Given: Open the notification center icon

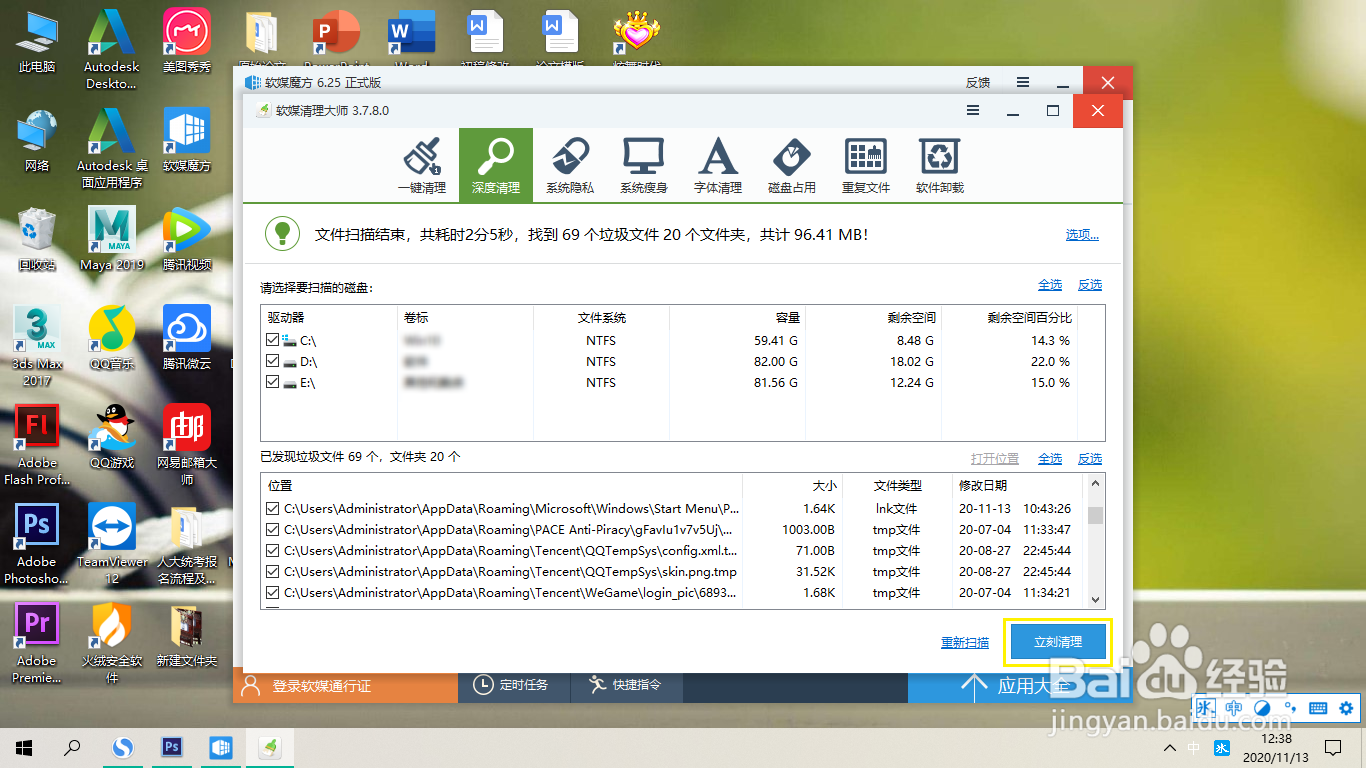Looking at the screenshot, I should click(1331, 747).
